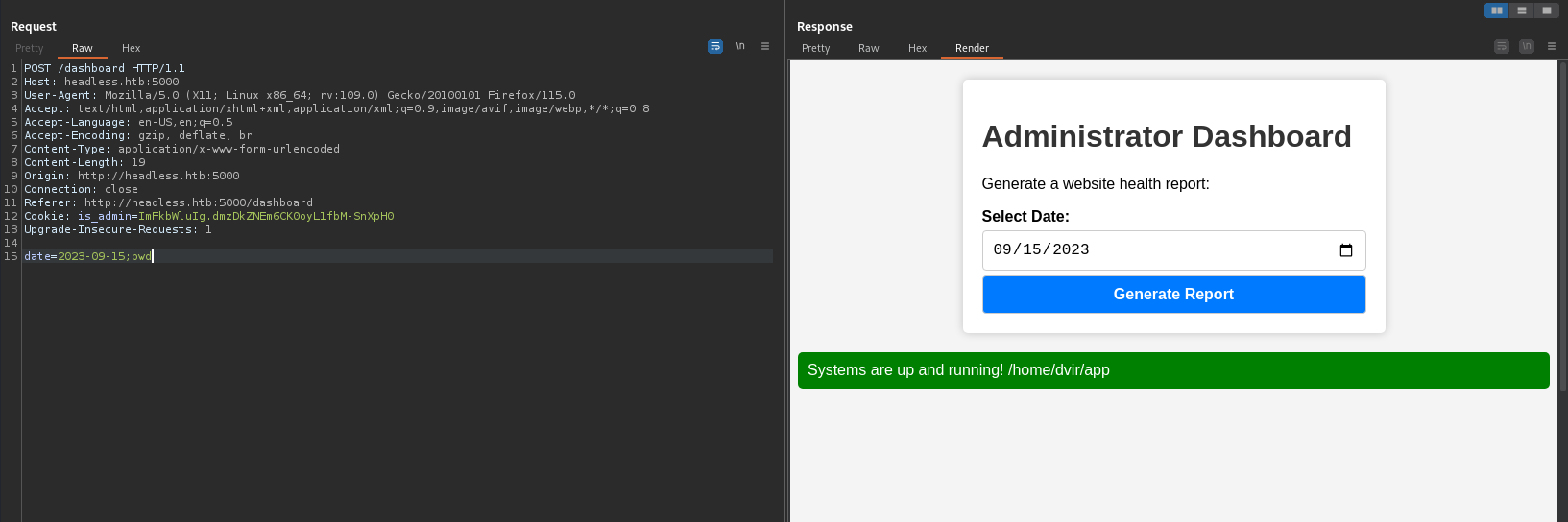Select the side-by-side layout icon
This screenshot has height=522, width=1568.
click(1497, 11)
